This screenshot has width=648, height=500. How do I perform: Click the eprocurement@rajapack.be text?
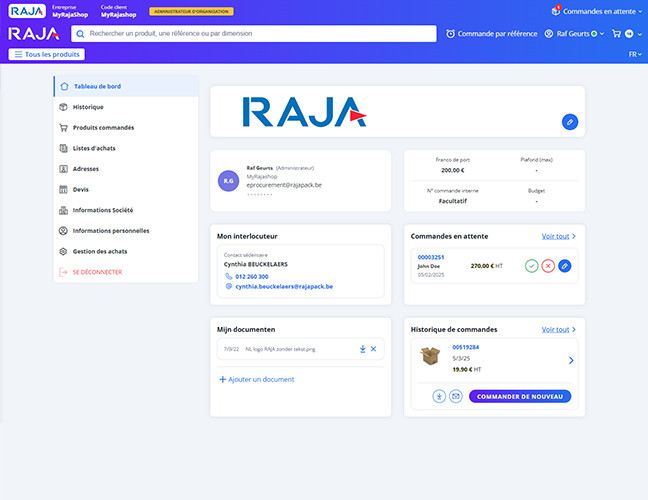pyautogui.click(x=284, y=185)
